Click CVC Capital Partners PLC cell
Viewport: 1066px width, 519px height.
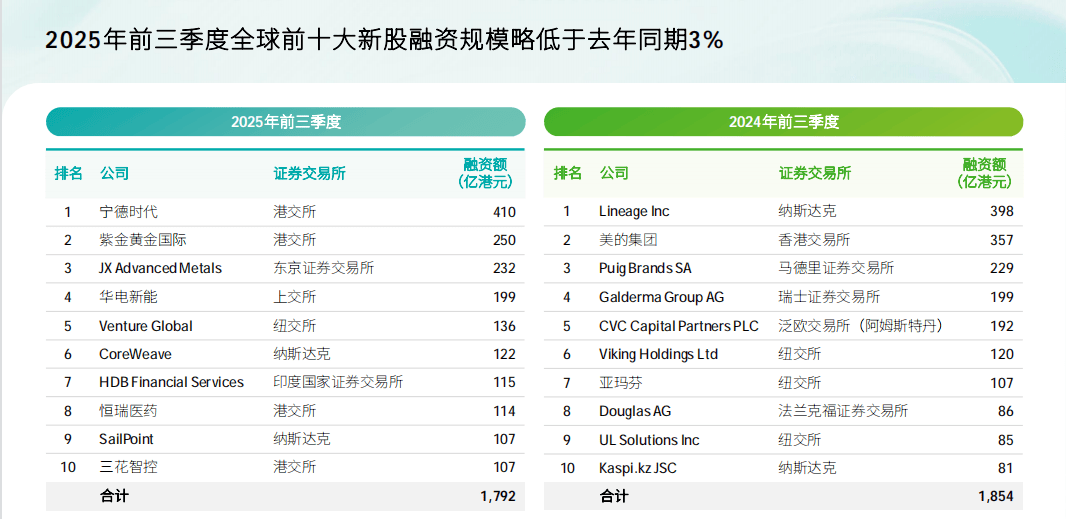click(x=678, y=326)
